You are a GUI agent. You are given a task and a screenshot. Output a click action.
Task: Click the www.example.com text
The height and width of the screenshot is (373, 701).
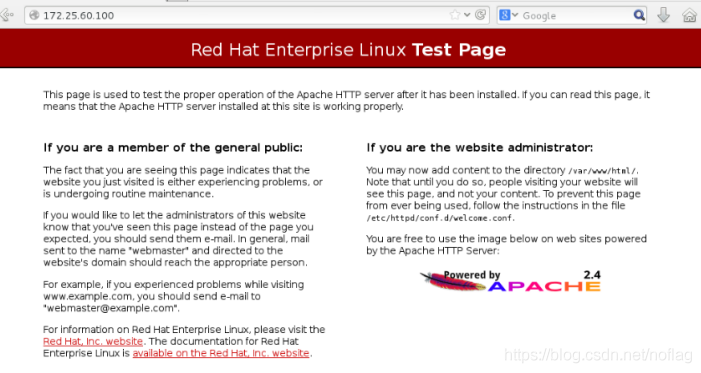pos(88,297)
